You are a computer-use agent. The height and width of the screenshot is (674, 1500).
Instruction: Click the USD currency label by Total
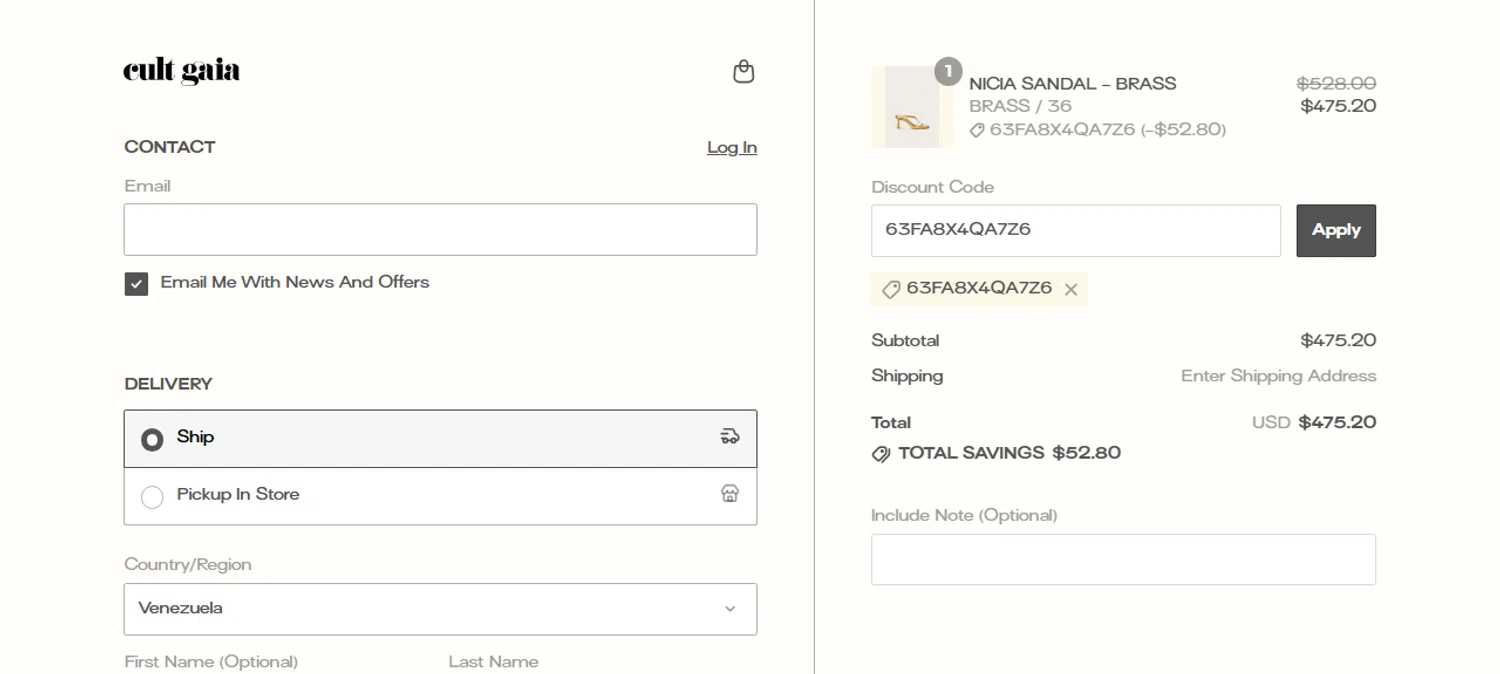point(1271,422)
